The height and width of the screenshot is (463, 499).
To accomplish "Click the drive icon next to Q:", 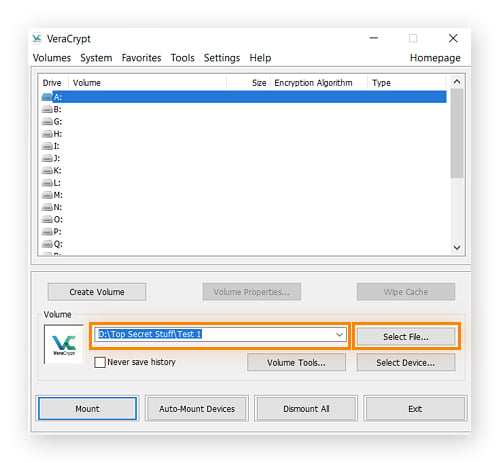I will point(47,244).
